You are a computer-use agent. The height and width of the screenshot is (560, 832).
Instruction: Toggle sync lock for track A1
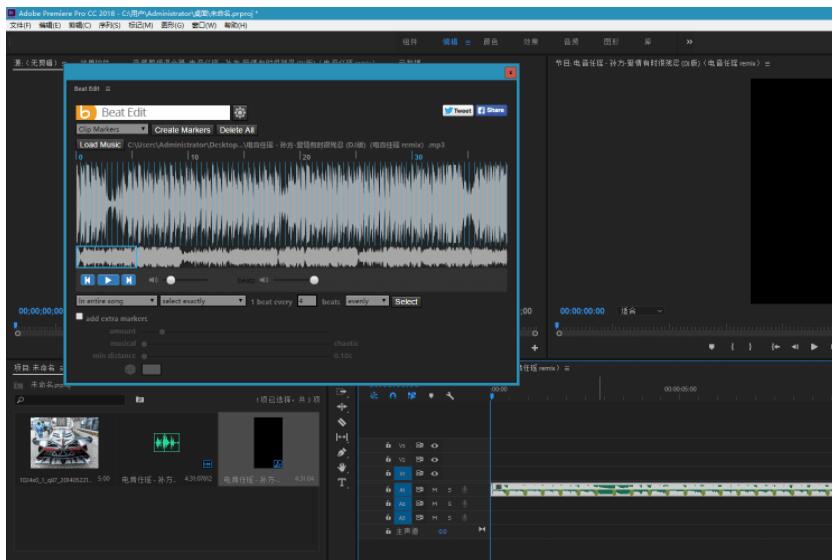pos(419,489)
